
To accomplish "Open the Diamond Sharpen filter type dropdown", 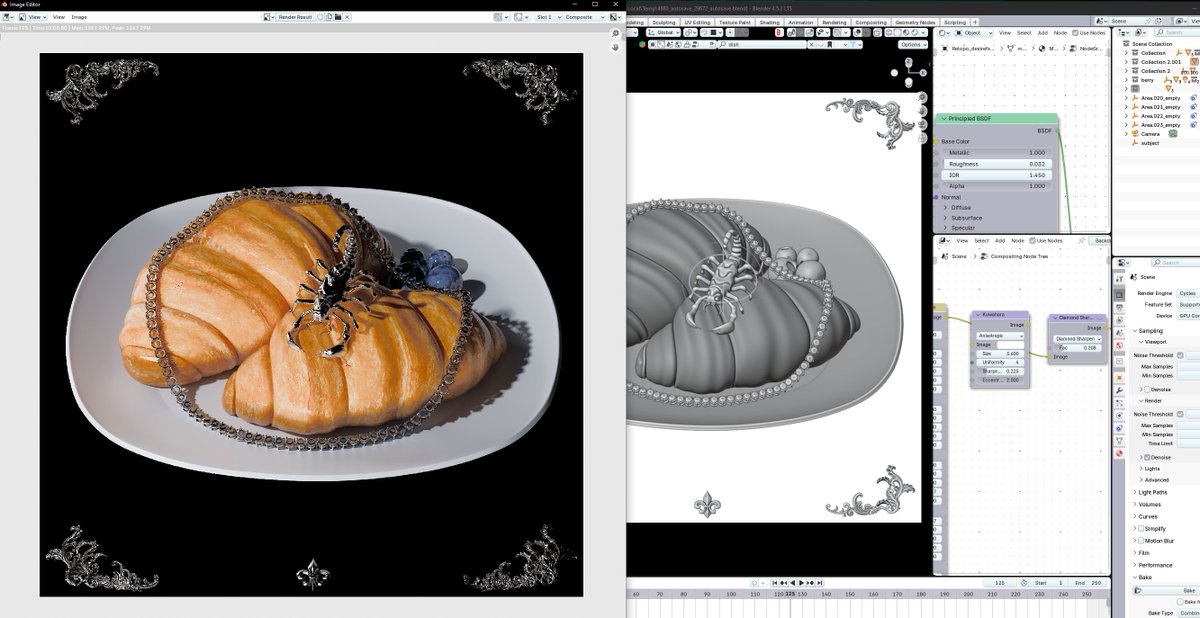I will (1078, 339).
